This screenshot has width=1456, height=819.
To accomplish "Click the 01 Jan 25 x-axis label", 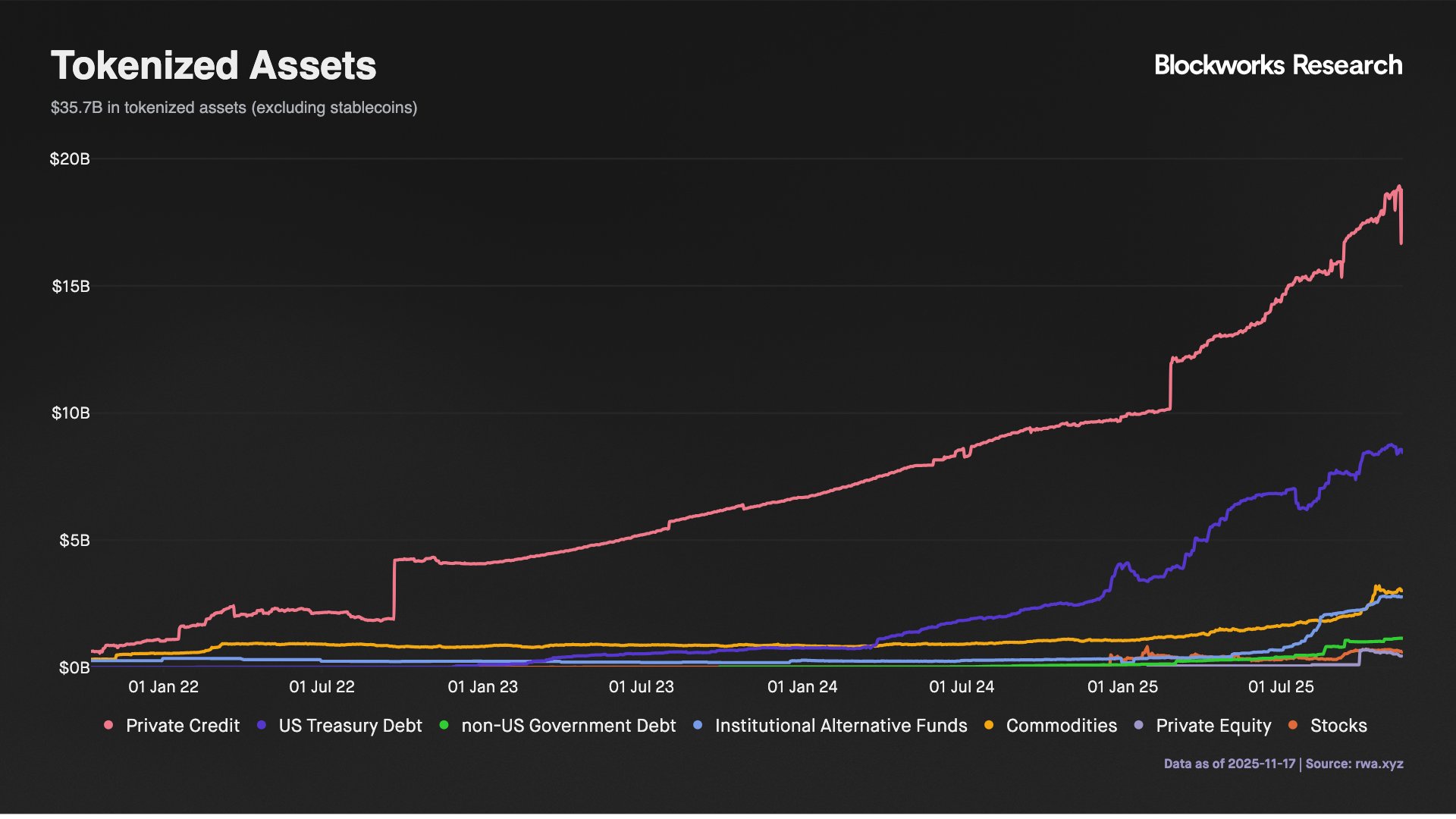I will coord(1122,687).
